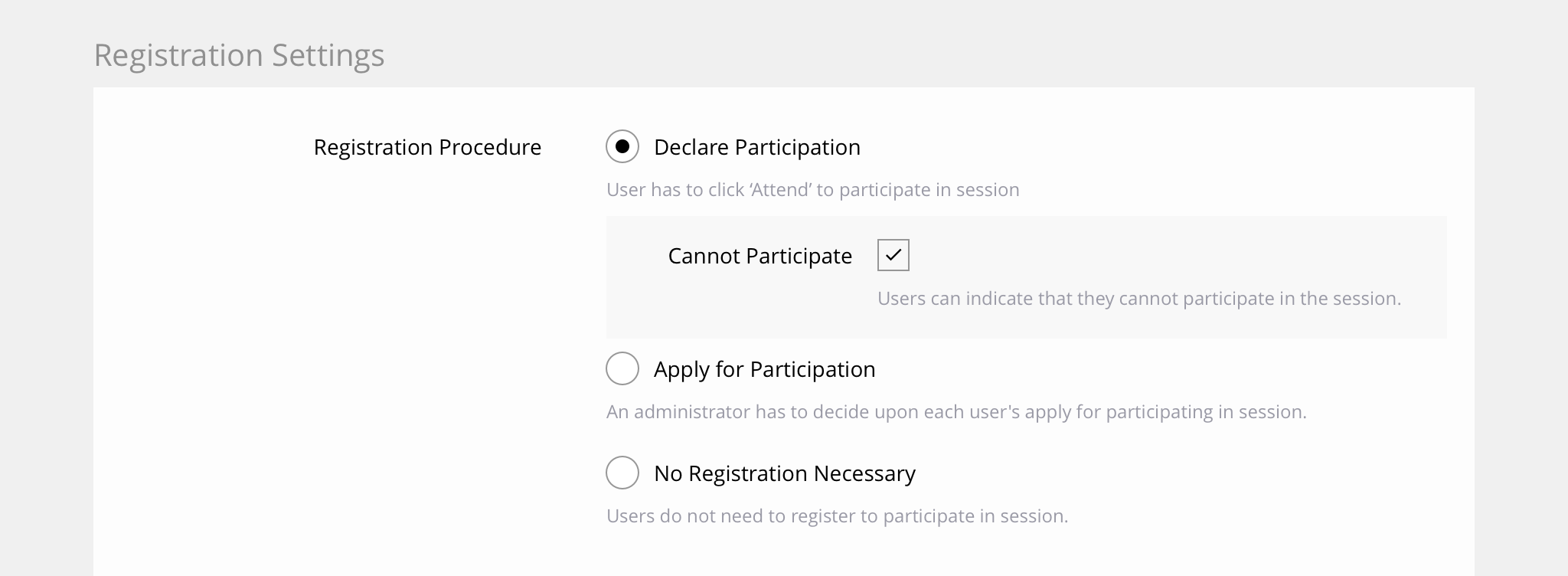Viewport: 1568px width, 576px height.
Task: Click the Cannot Participate label text
Action: point(759,256)
